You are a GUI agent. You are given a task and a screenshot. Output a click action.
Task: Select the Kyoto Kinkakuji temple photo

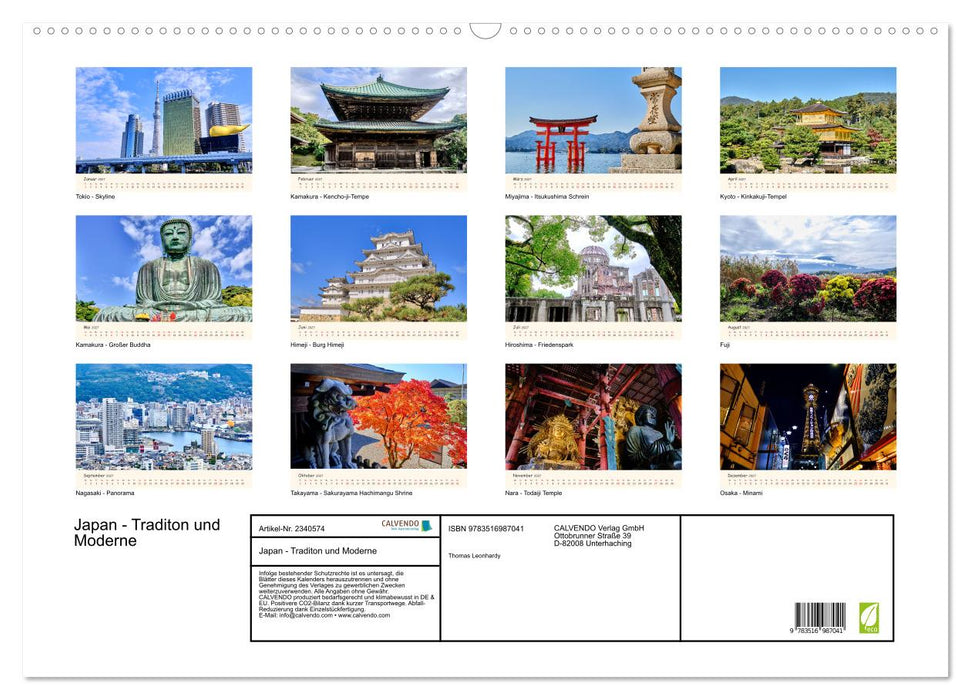pyautogui.click(x=808, y=120)
